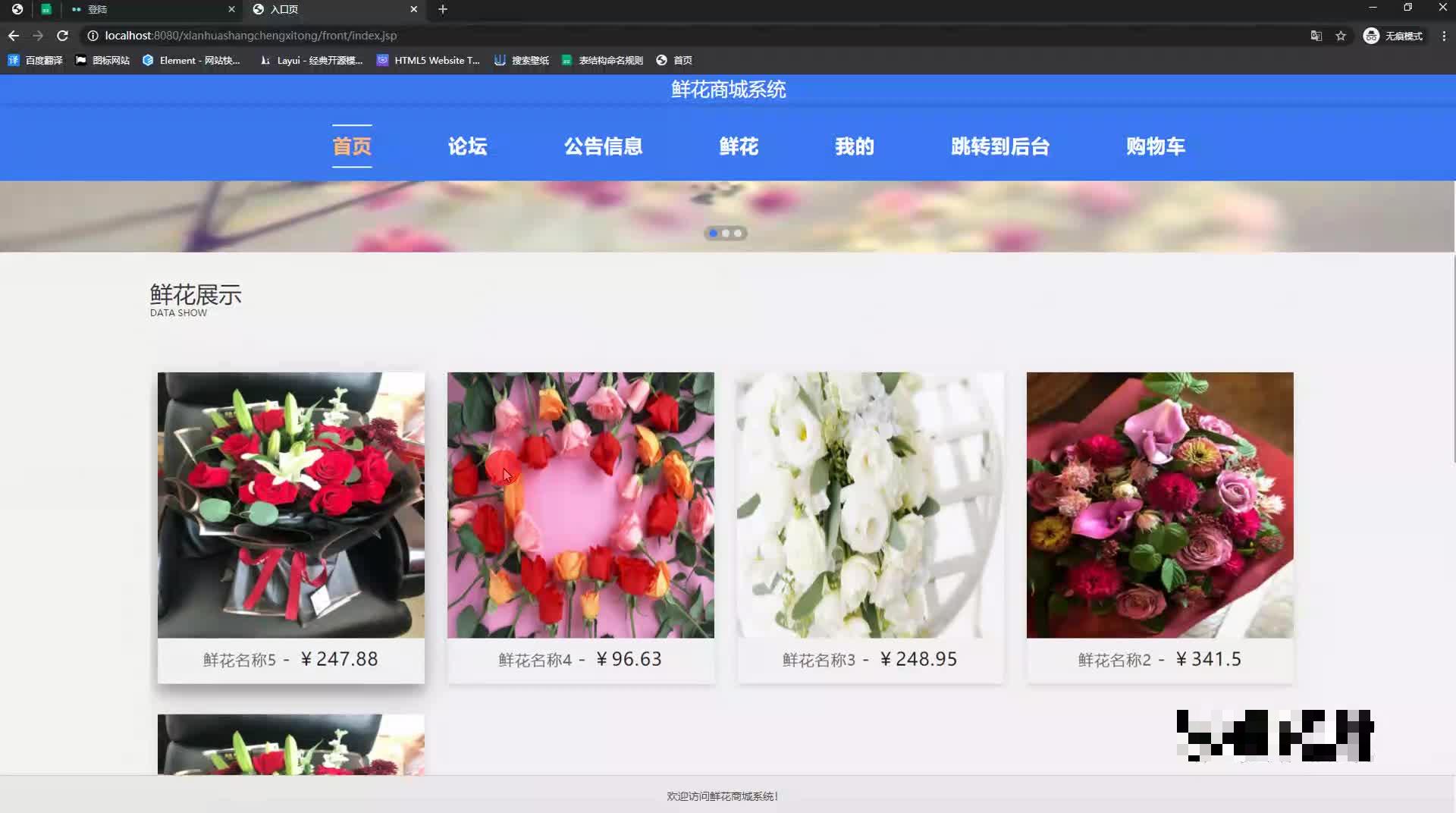Click 鲜花名称4 - ￥96.63 label

point(580,659)
